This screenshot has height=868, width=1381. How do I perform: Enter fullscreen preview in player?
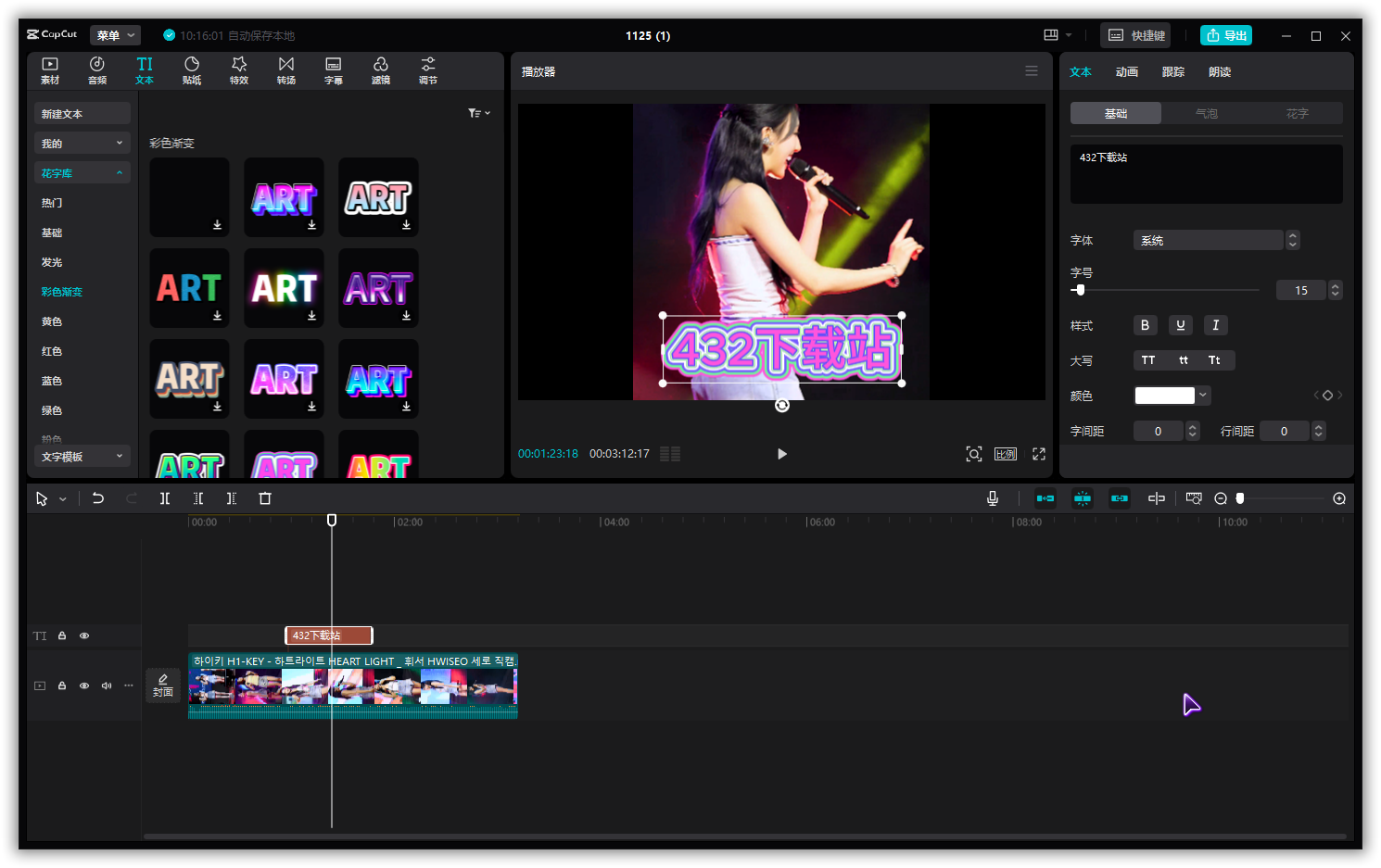pyautogui.click(x=1039, y=454)
